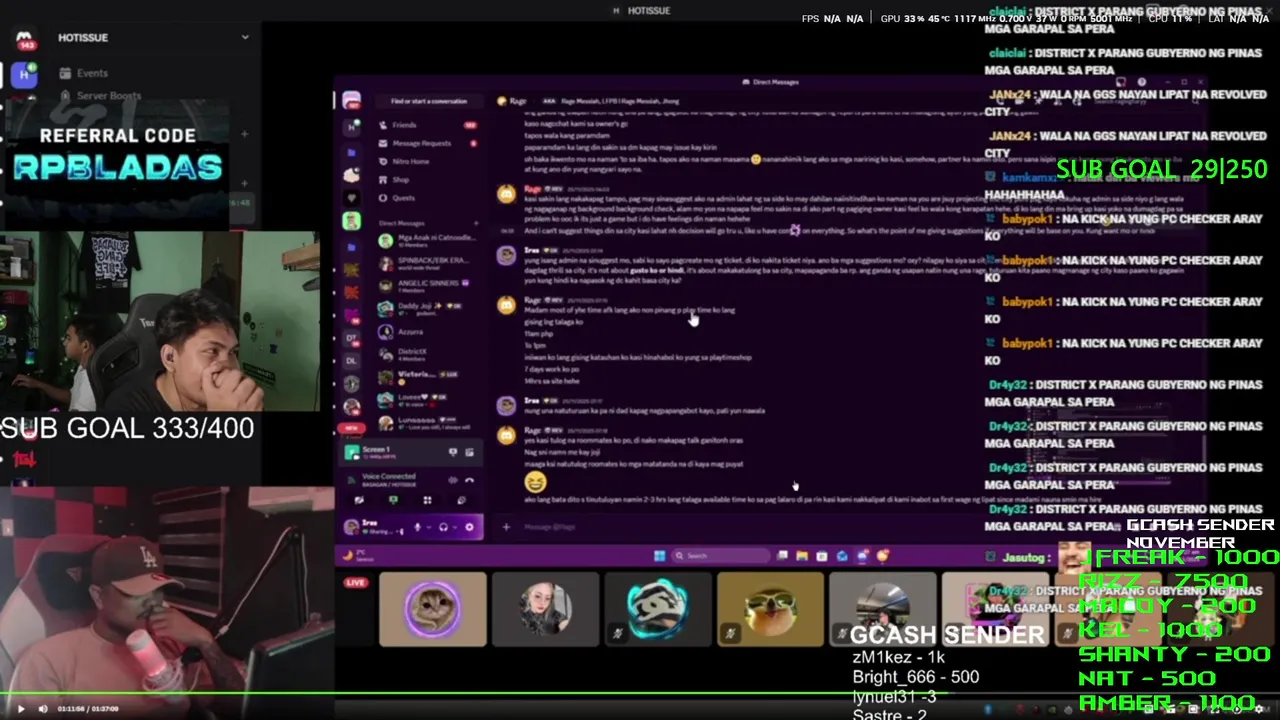The image size is (1280, 720).
Task: Open Discord user settings gear
Action: pos(469,527)
